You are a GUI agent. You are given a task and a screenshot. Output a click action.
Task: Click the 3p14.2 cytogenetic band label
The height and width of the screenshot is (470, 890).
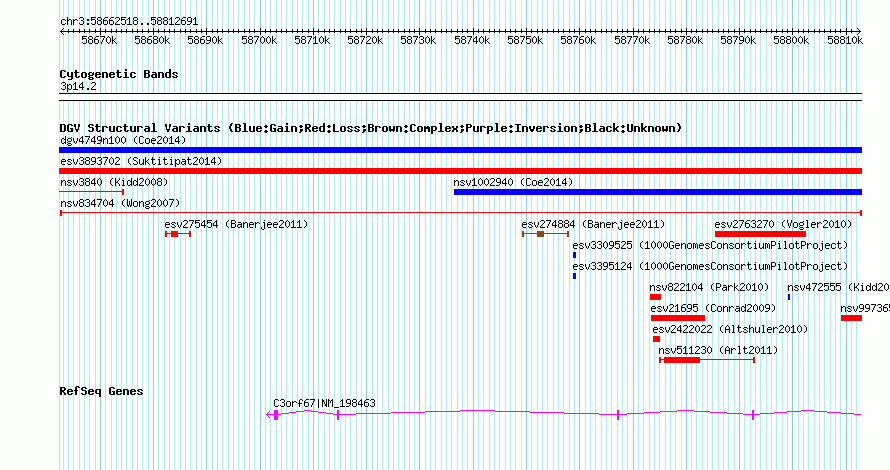[x=78, y=86]
